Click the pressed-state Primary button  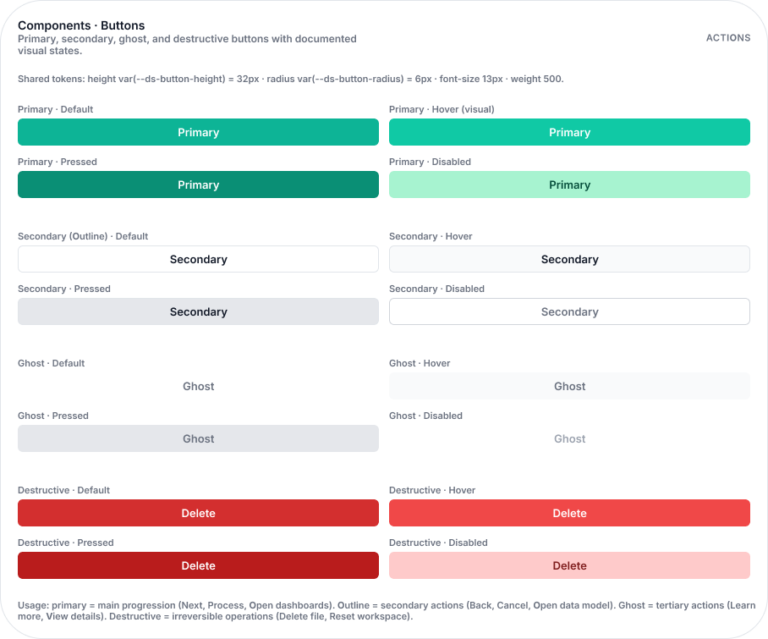198,185
